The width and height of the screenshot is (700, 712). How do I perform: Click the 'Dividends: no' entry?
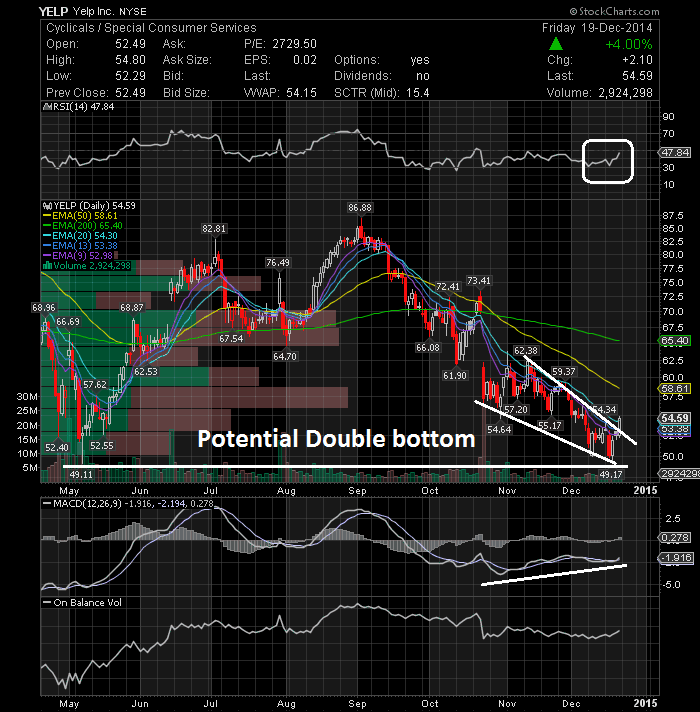pos(382,76)
